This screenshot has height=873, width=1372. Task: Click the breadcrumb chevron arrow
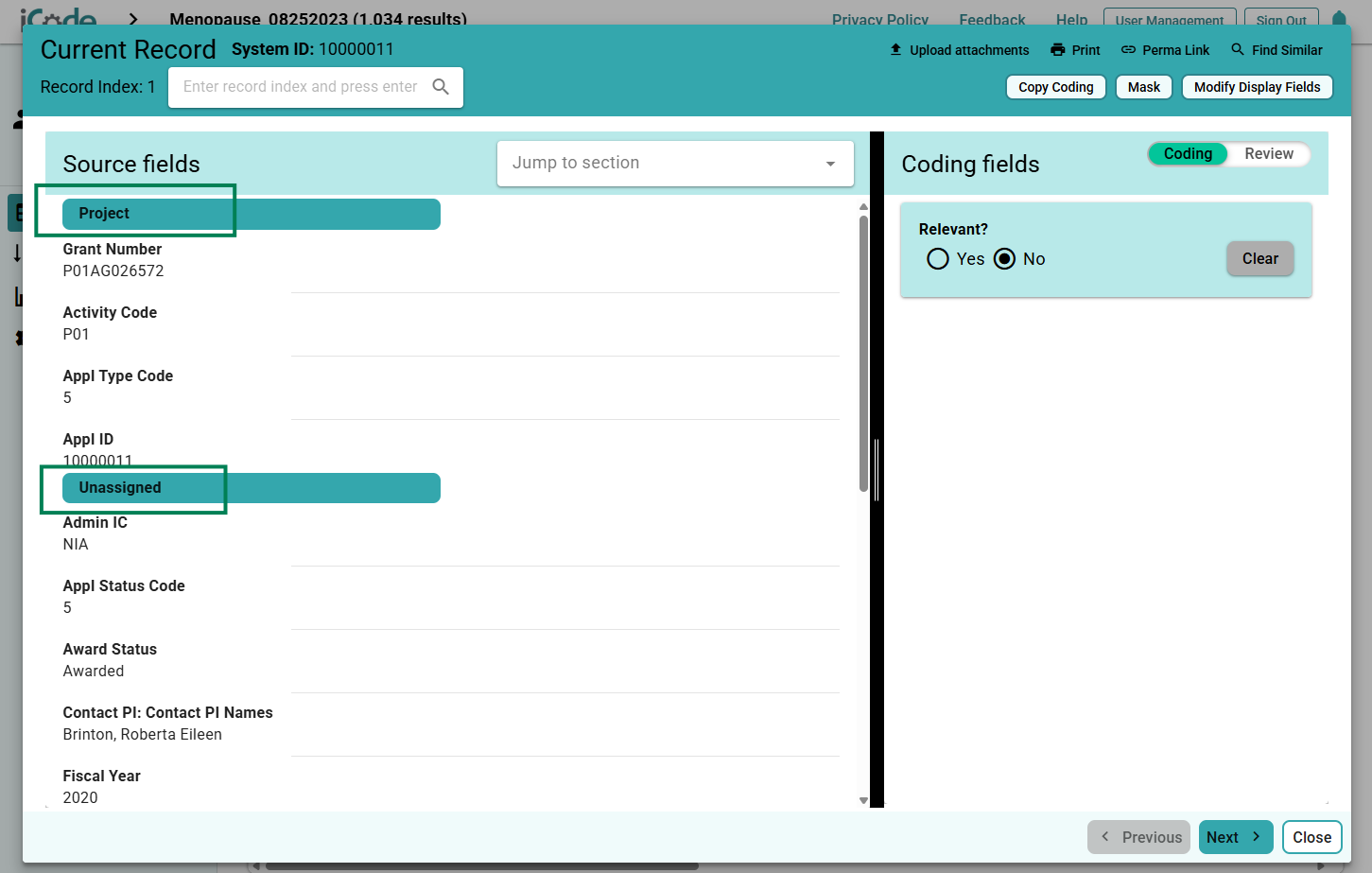133,19
